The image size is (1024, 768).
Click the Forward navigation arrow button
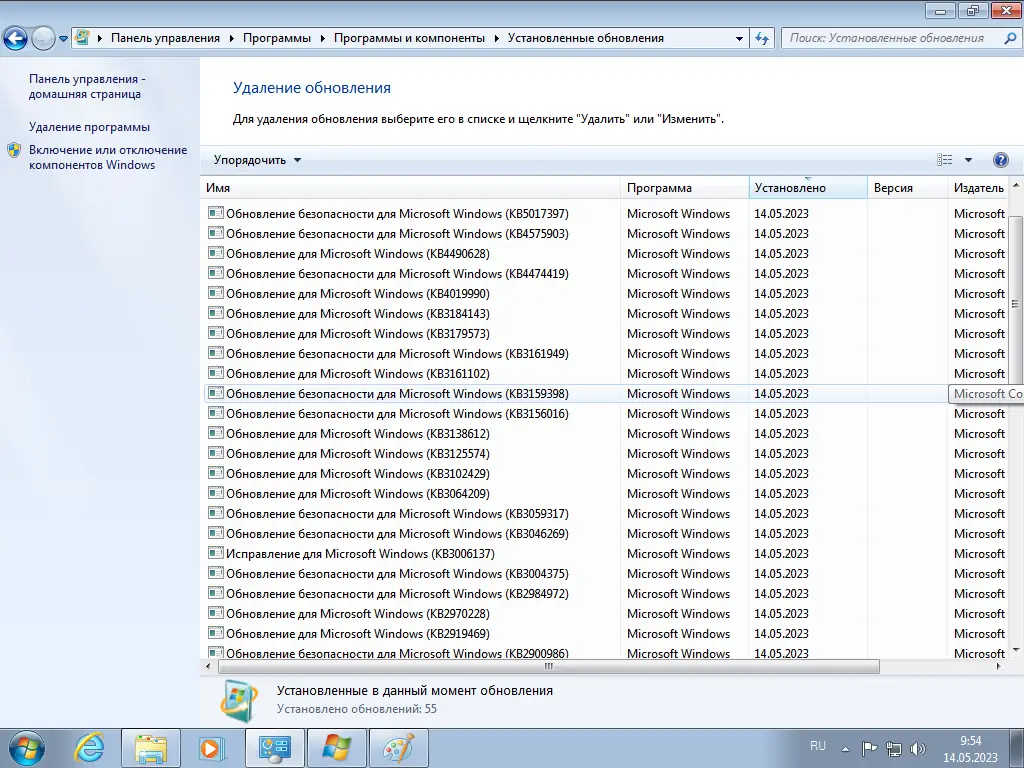click(43, 39)
